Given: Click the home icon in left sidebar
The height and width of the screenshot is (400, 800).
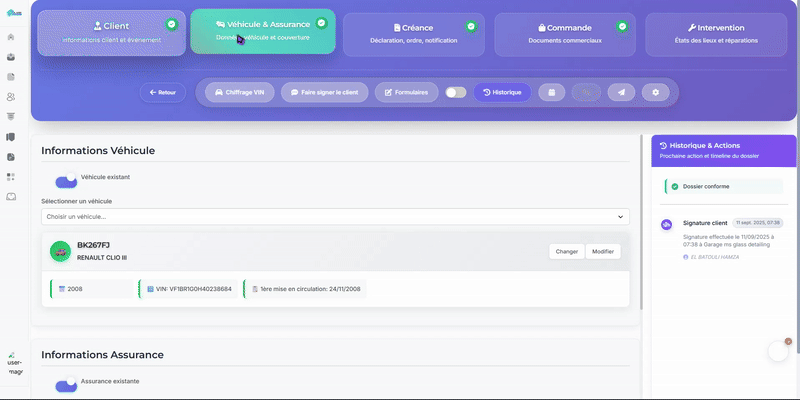Looking at the screenshot, I should [x=11, y=37].
